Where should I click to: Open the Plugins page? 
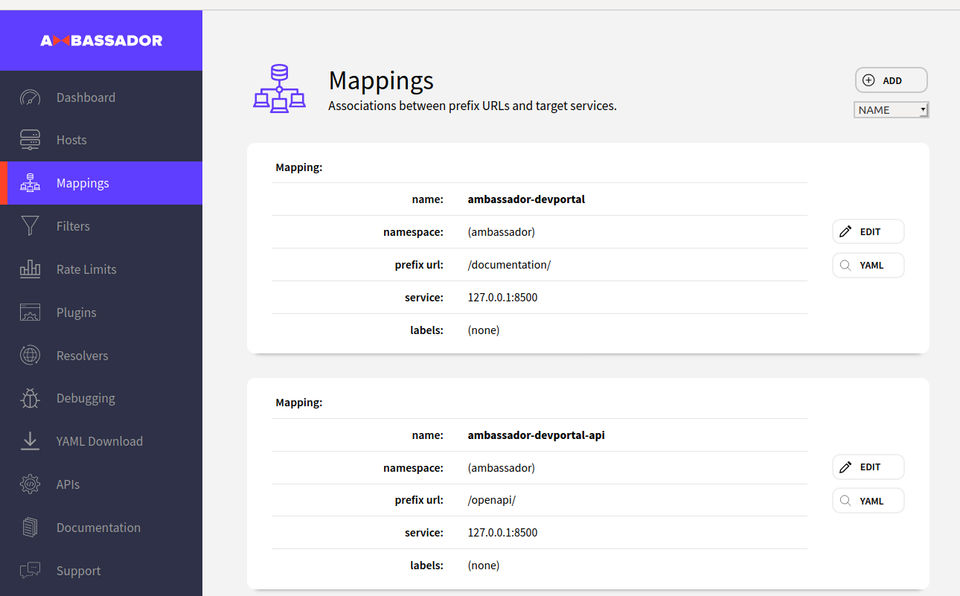pos(101,312)
